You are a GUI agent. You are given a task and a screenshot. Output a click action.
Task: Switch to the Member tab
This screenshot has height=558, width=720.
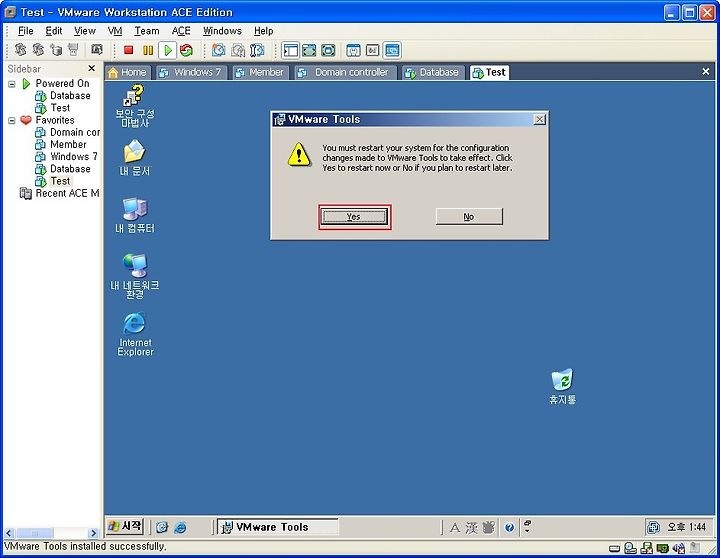260,72
